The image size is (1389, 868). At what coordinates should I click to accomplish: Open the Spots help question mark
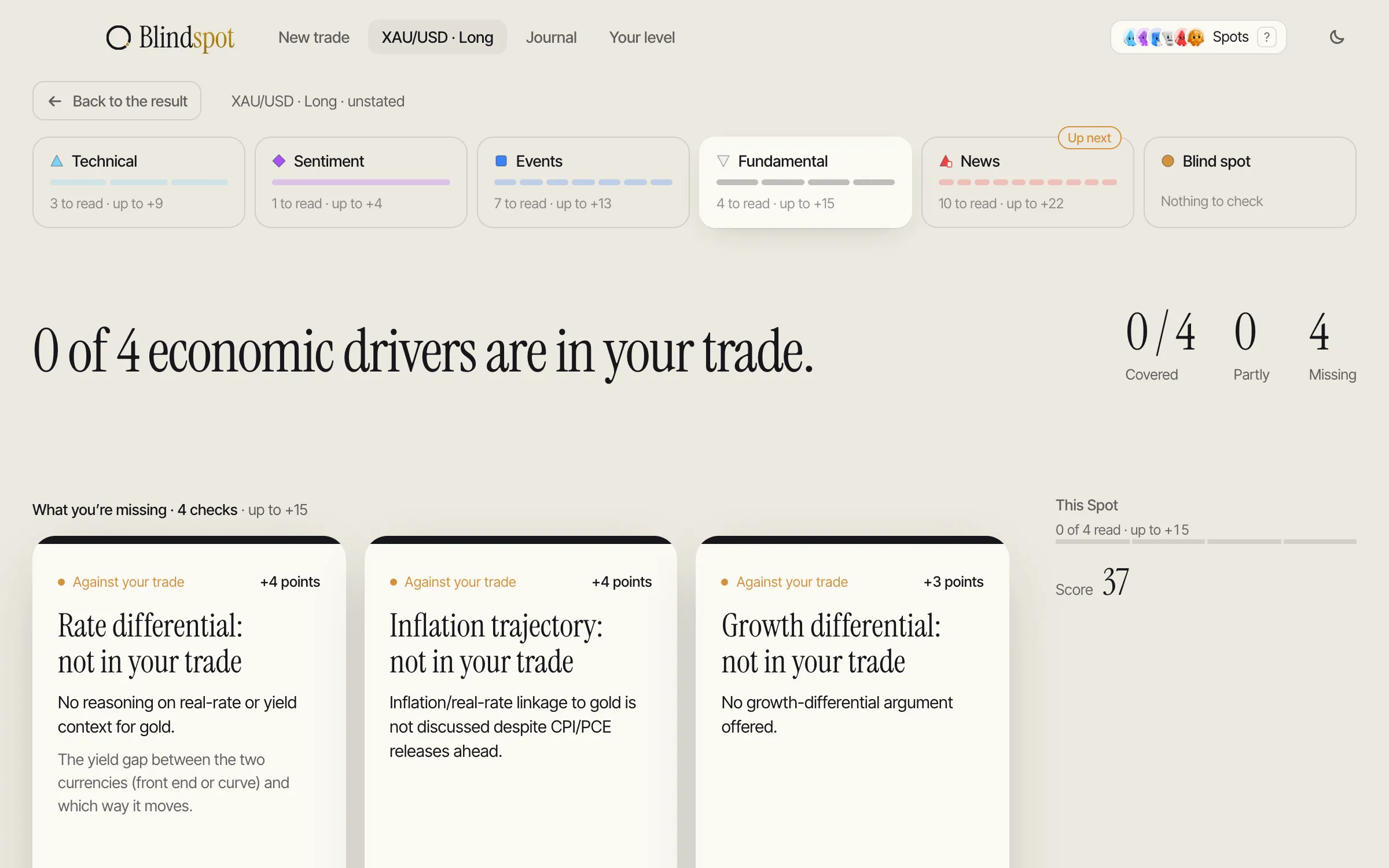(x=1267, y=37)
